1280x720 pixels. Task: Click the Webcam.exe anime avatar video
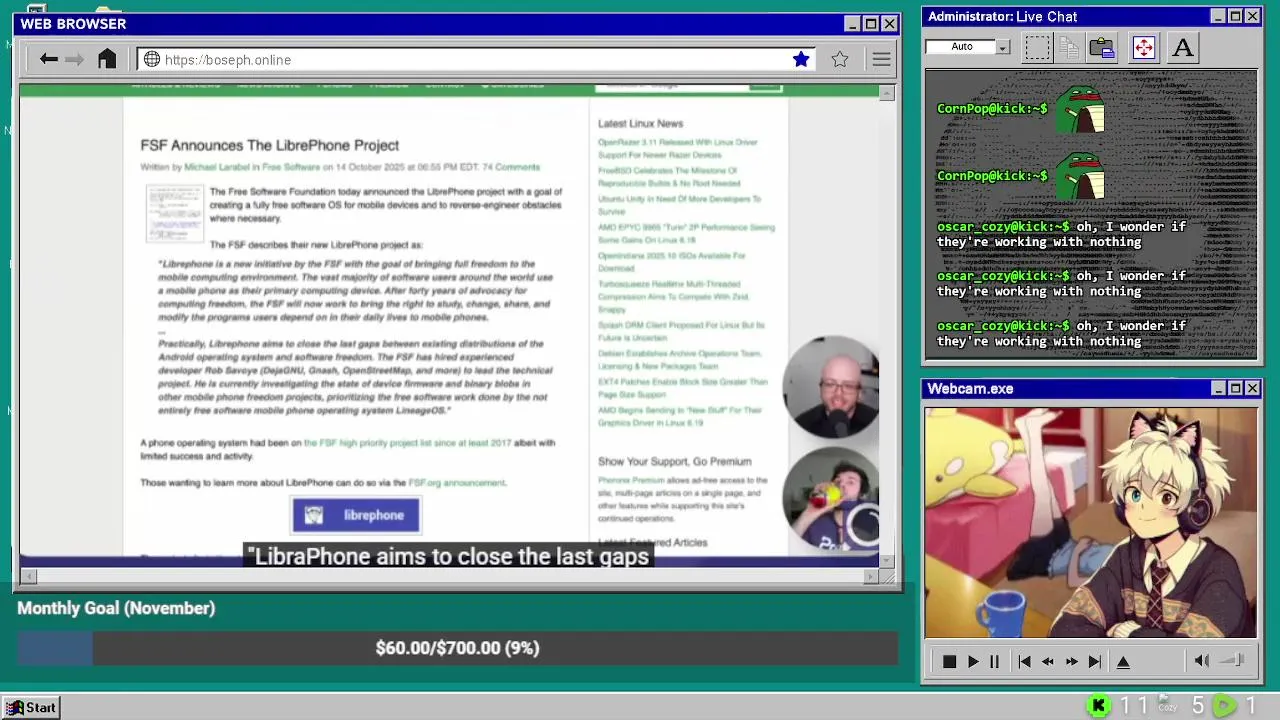point(1091,523)
